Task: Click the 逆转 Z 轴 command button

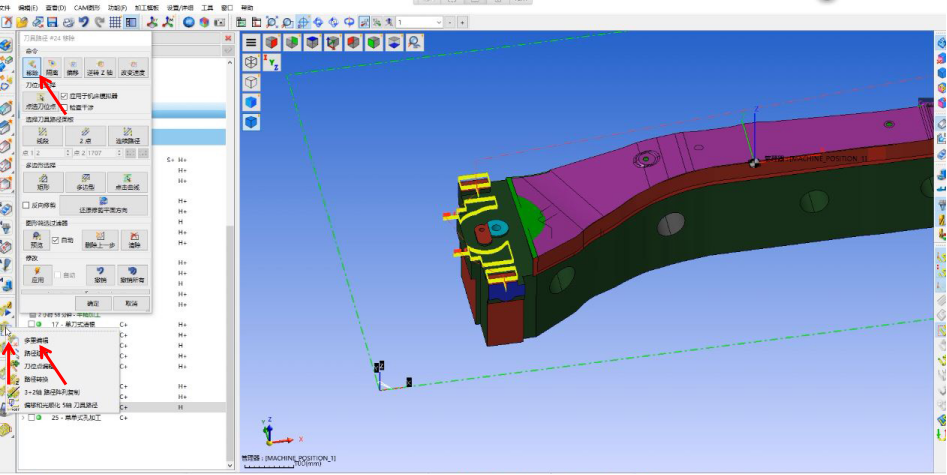Action: click(x=100, y=67)
